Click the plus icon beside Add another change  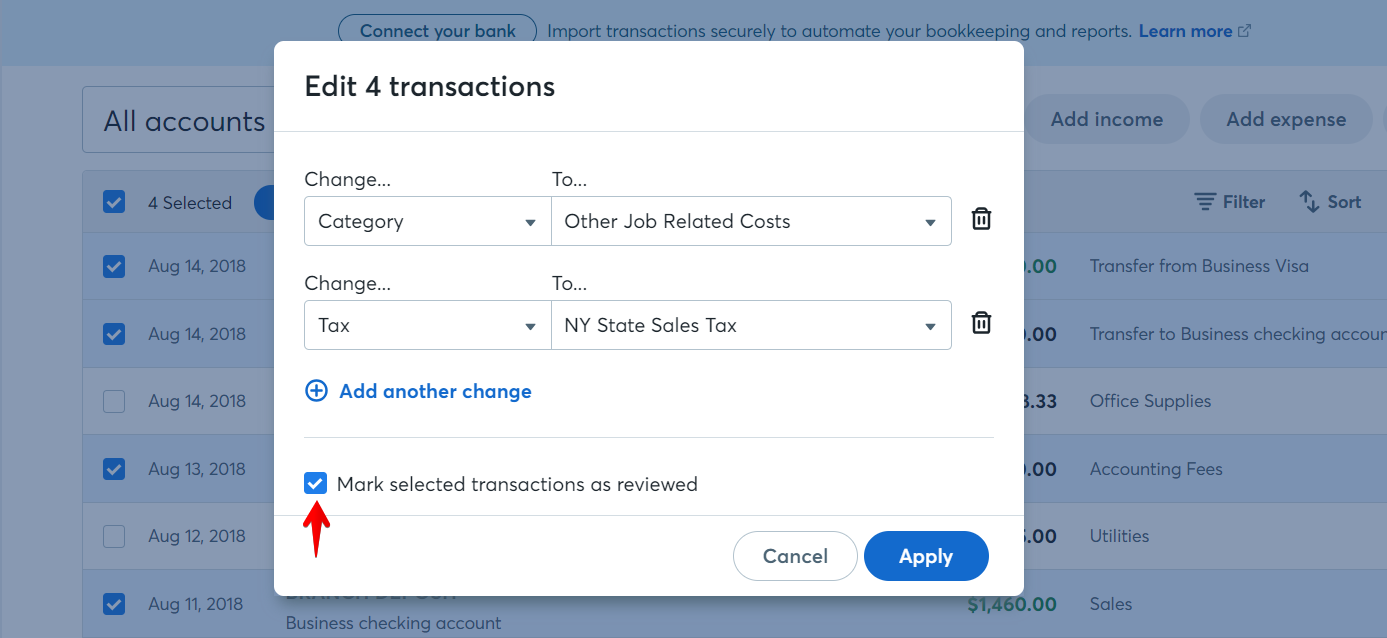[316, 391]
